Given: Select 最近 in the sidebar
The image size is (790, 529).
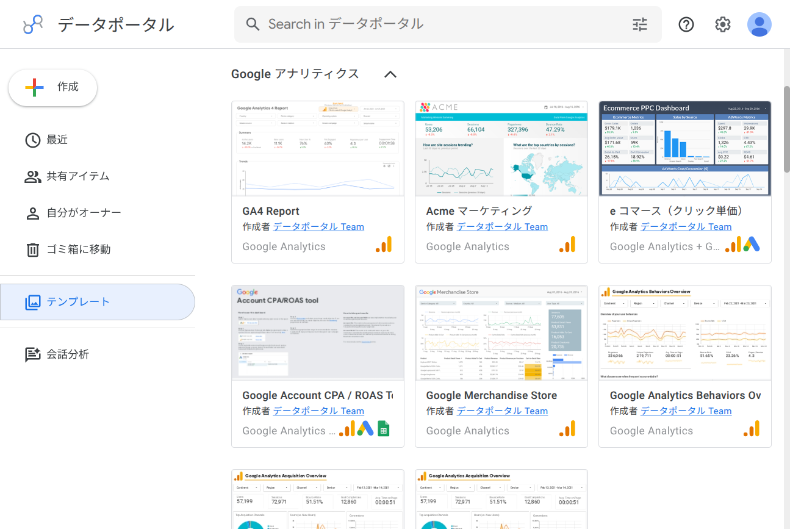Looking at the screenshot, I should tap(97, 140).
